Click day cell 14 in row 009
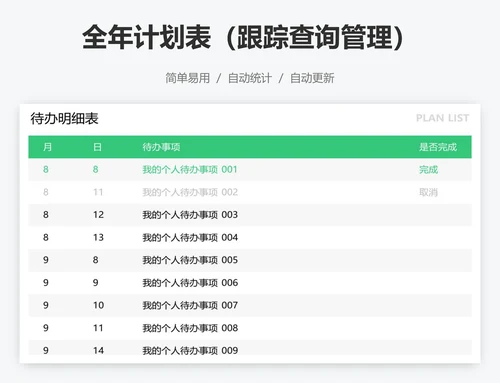 [98, 350]
